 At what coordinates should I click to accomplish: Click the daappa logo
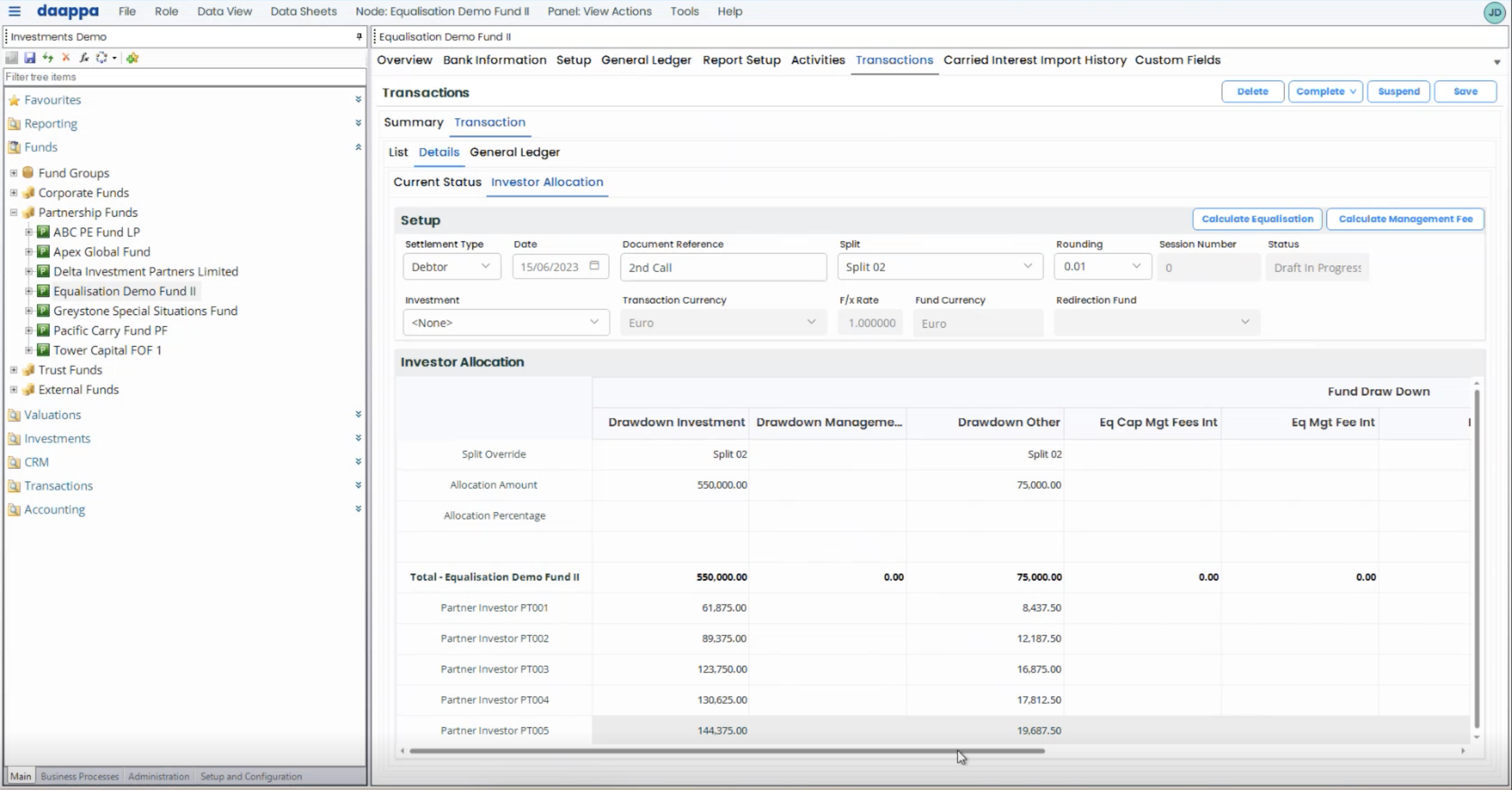tap(68, 11)
